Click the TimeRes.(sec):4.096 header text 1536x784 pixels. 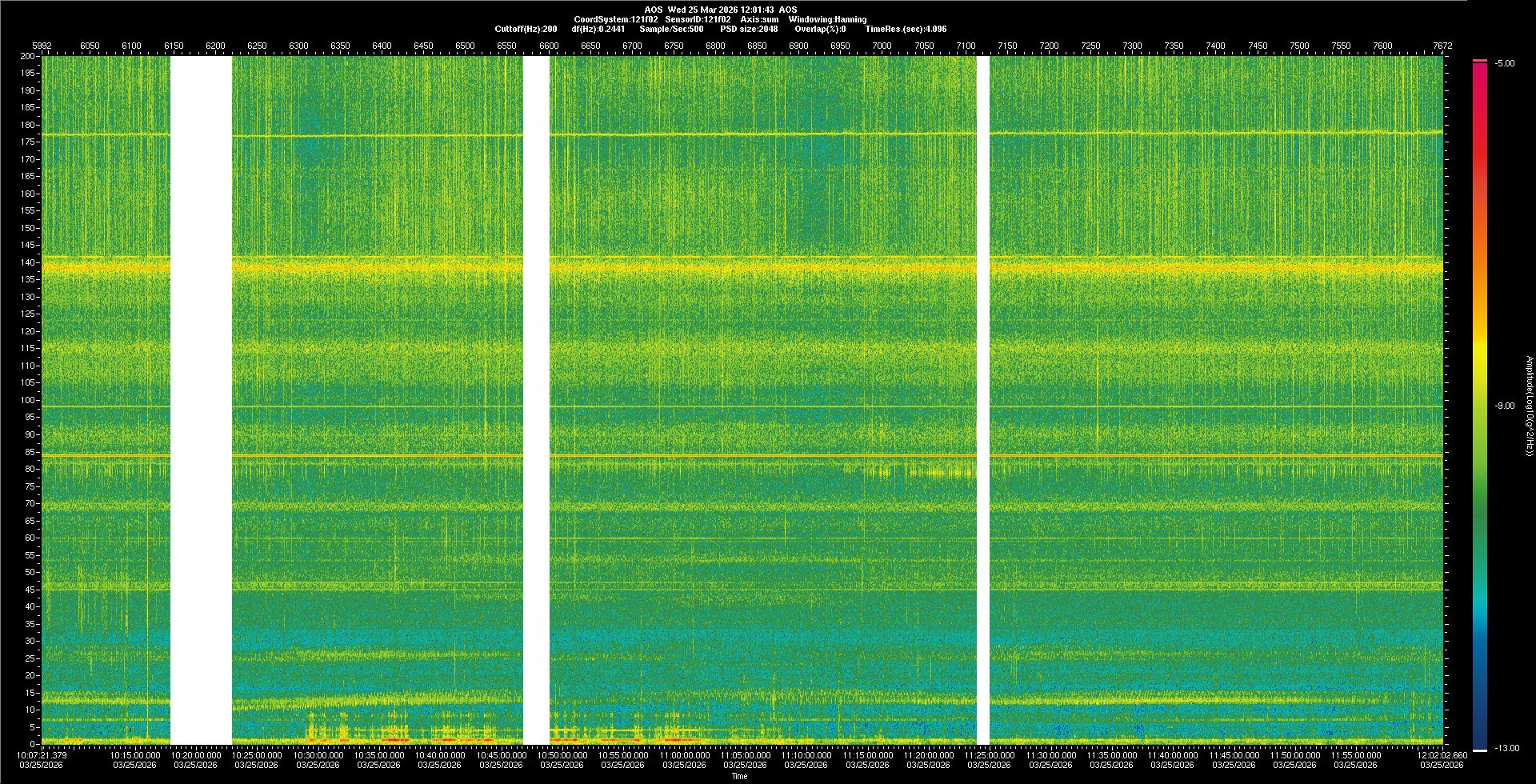[906, 29]
